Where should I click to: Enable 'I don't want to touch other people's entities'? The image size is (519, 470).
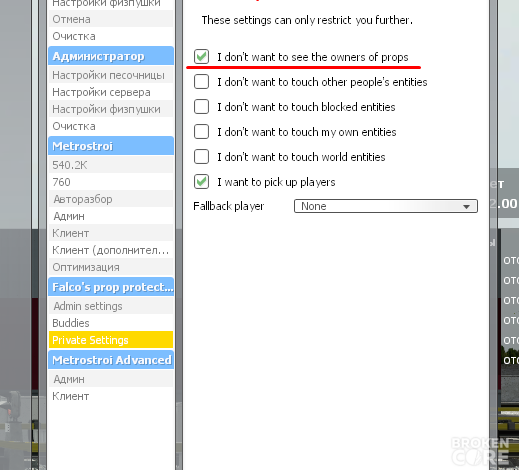[x=201, y=82]
